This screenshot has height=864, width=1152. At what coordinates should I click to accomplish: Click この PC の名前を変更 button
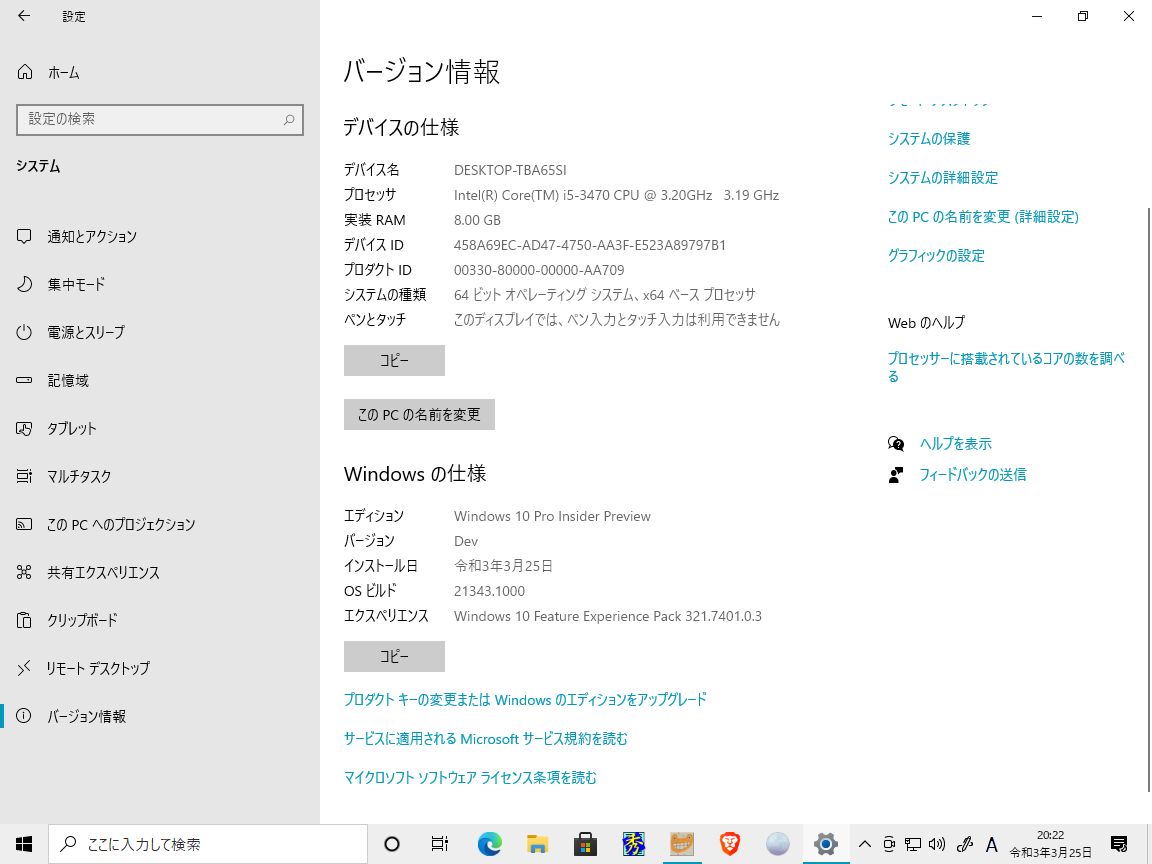pos(419,414)
